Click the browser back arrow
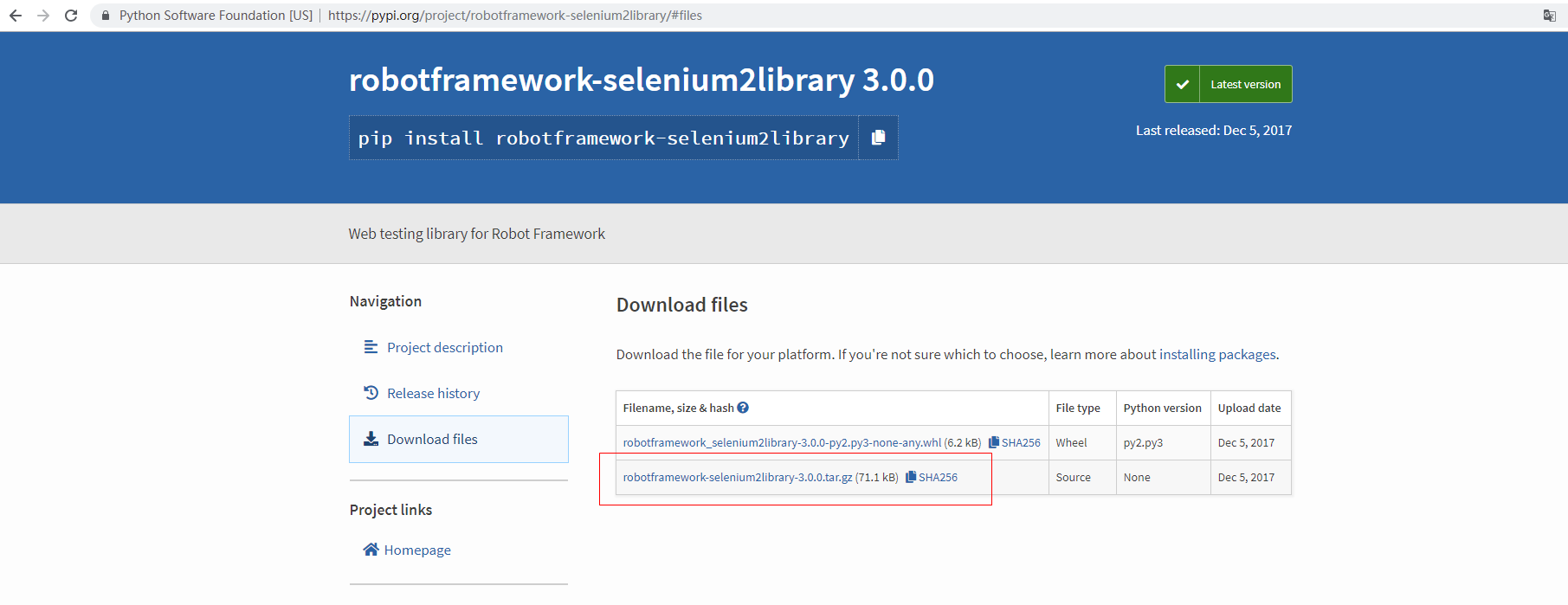The image size is (1568, 605). [x=16, y=16]
